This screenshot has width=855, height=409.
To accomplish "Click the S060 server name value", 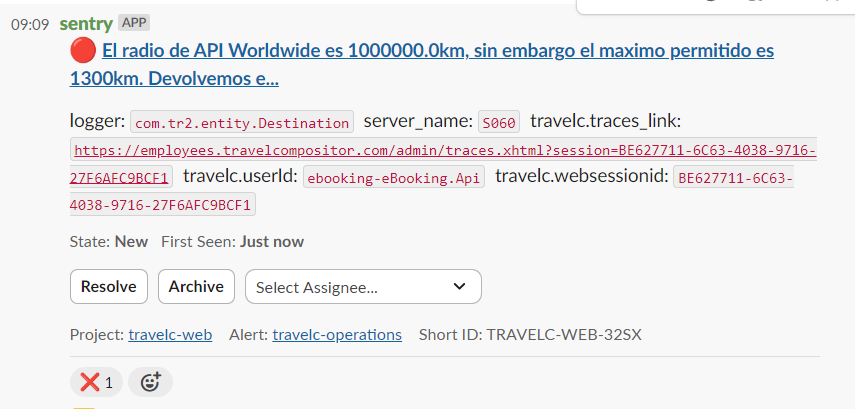I will click(x=499, y=123).
